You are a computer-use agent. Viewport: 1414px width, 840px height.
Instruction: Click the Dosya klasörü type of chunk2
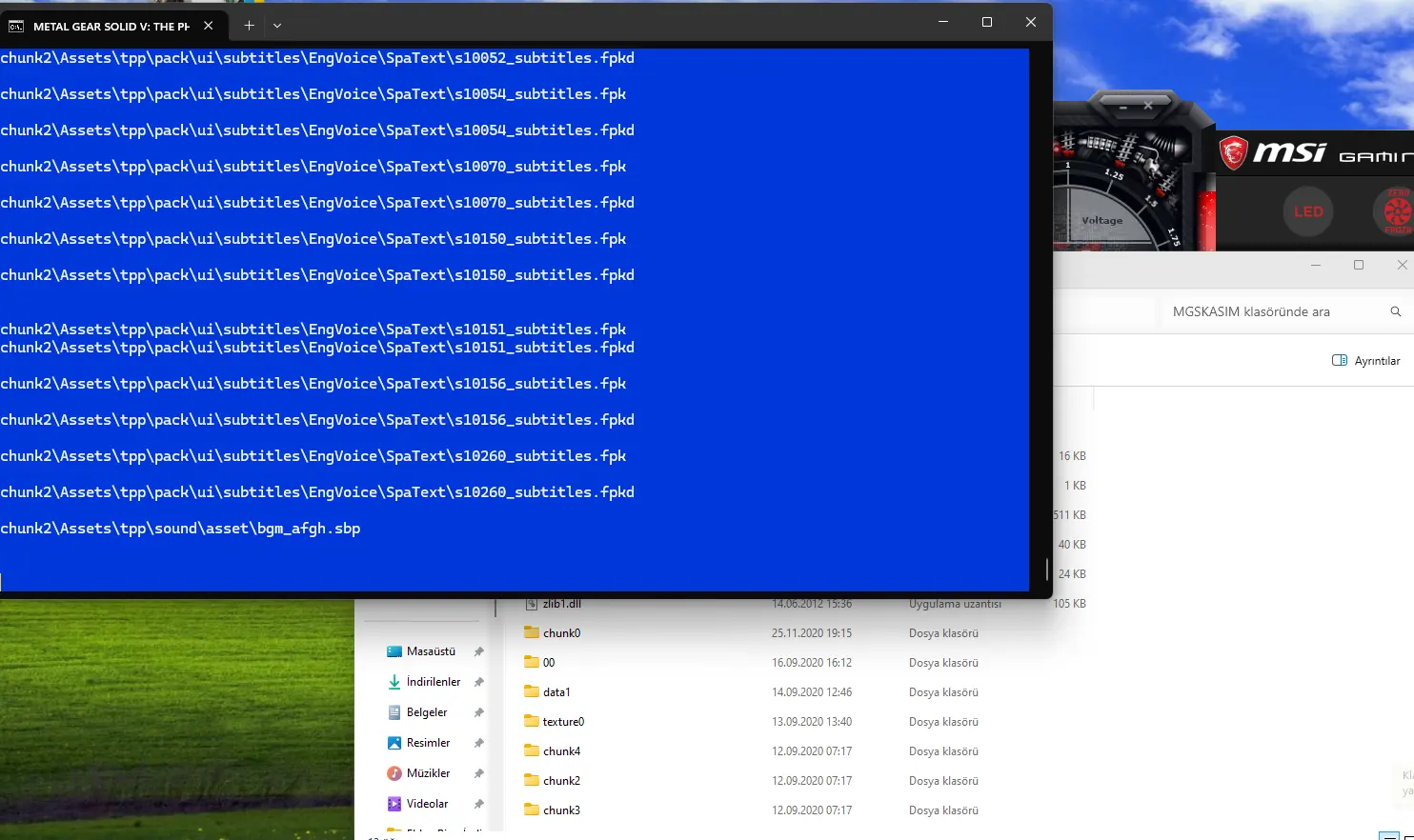(x=943, y=781)
